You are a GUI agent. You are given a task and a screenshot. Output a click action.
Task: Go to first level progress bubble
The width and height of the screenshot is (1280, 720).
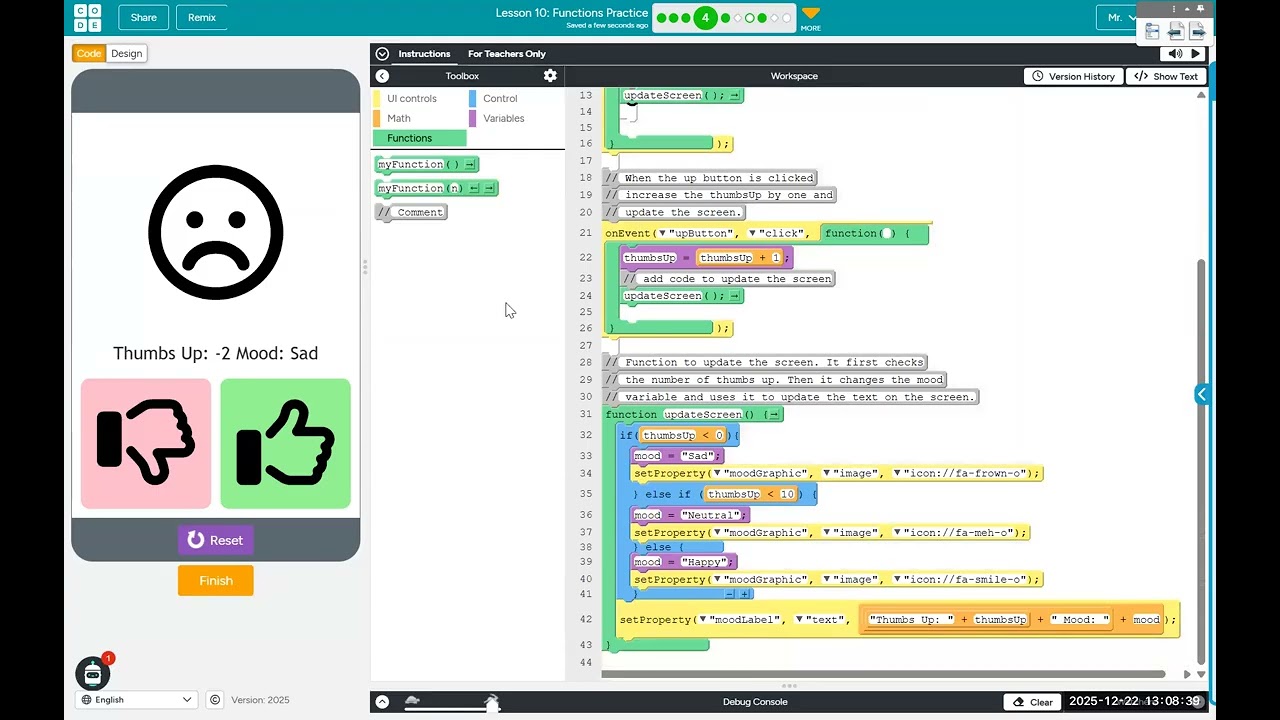click(x=661, y=18)
